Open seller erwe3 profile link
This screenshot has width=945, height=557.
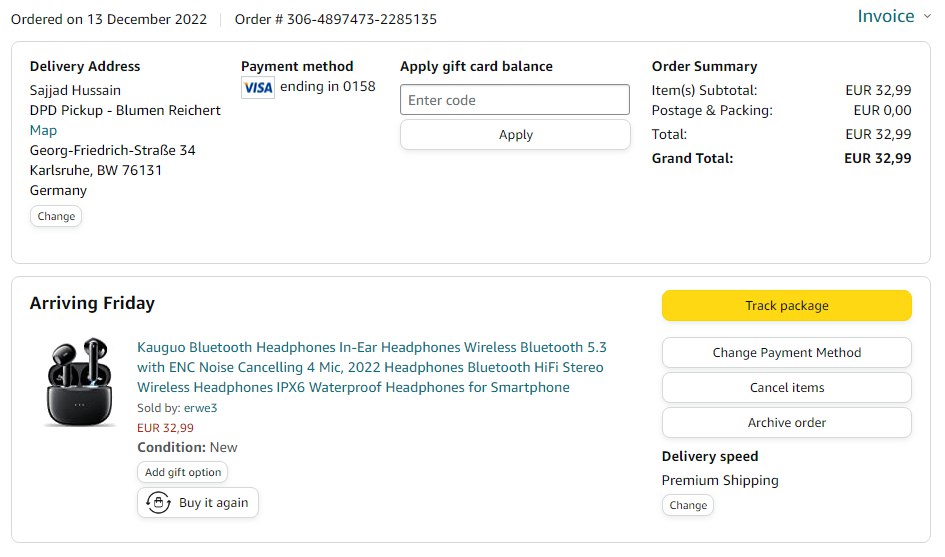200,408
